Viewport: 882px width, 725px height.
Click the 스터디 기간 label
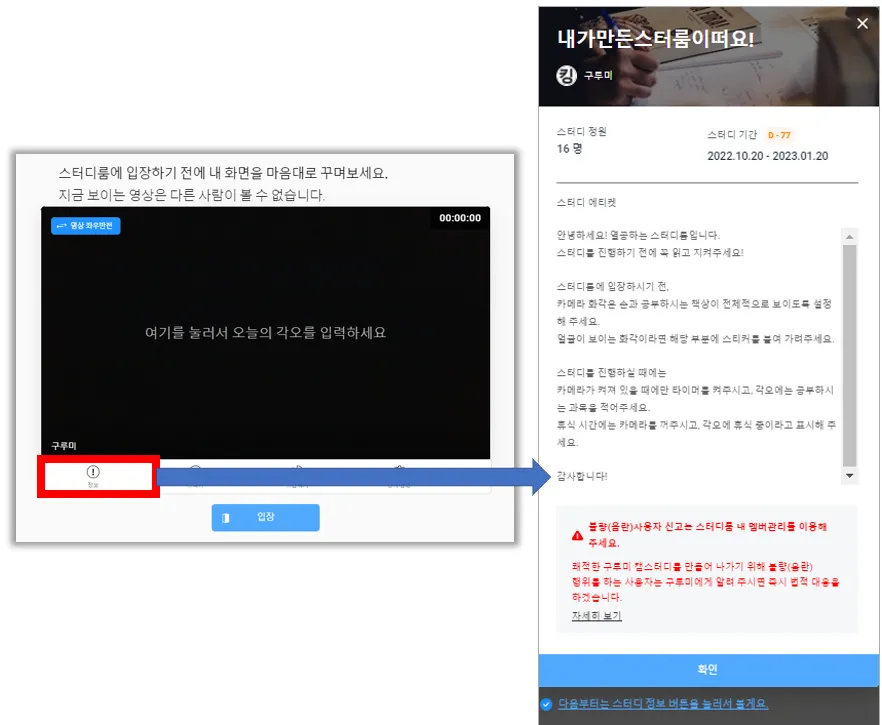[x=732, y=134]
